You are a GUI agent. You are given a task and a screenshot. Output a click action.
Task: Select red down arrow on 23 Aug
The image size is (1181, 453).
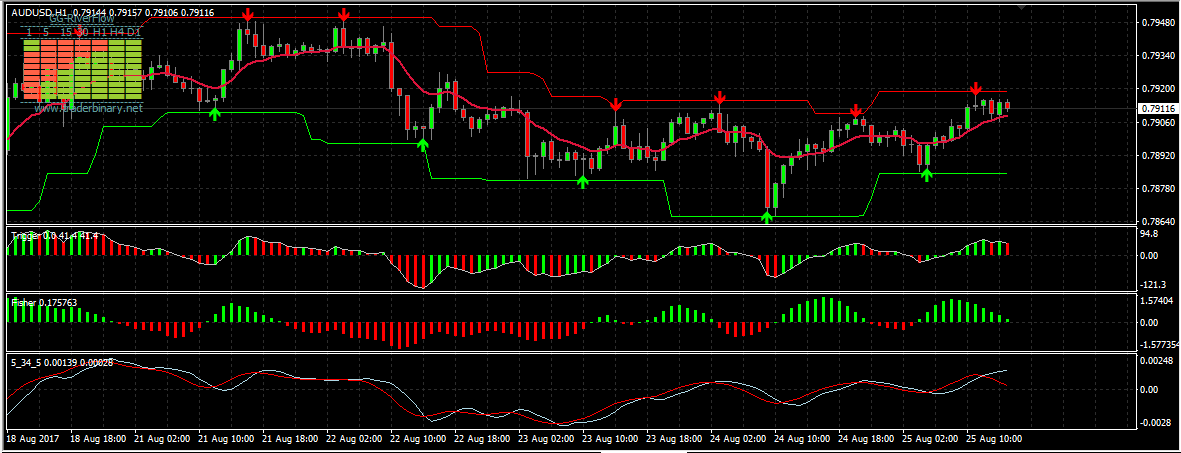[615, 105]
